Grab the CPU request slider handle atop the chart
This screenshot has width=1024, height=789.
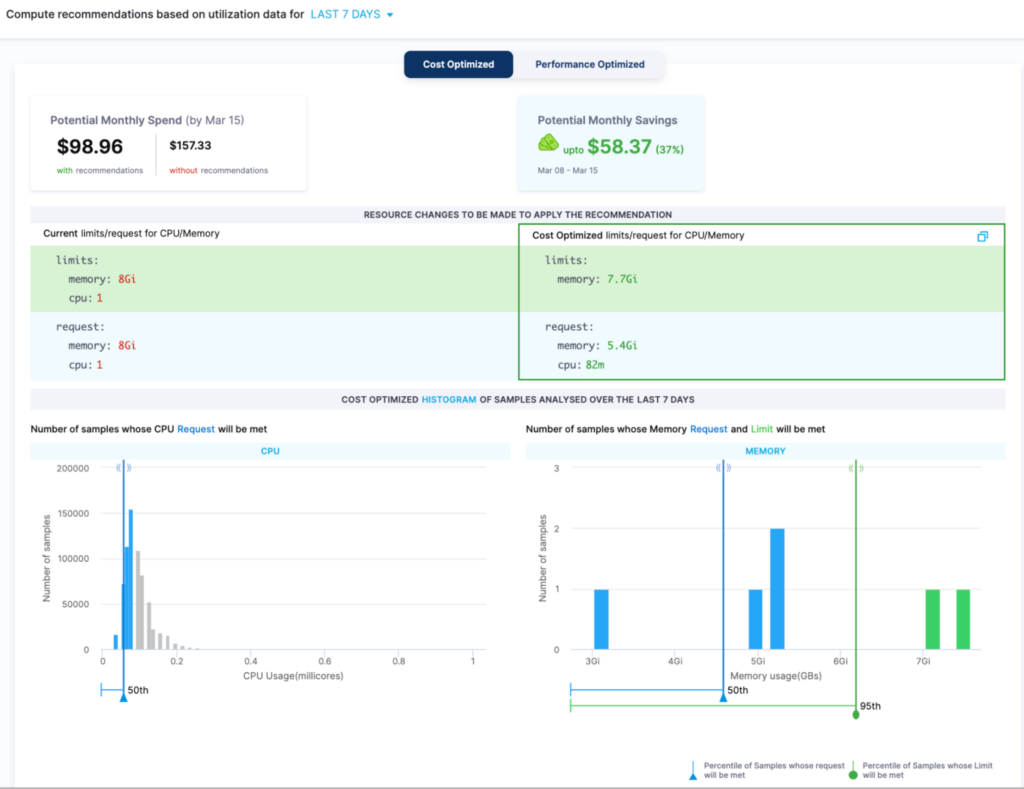click(123, 466)
